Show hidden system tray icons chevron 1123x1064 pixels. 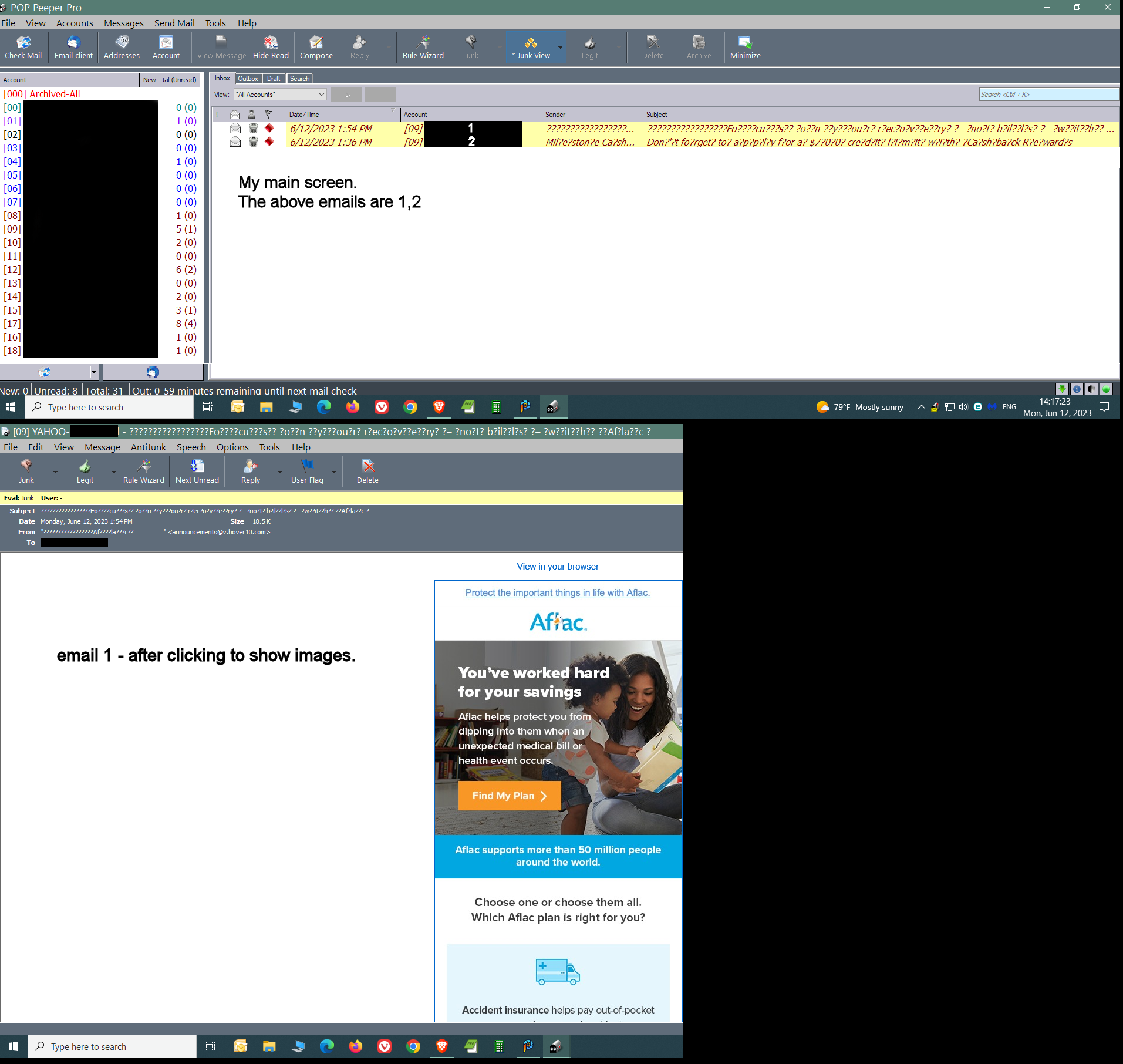(921, 407)
